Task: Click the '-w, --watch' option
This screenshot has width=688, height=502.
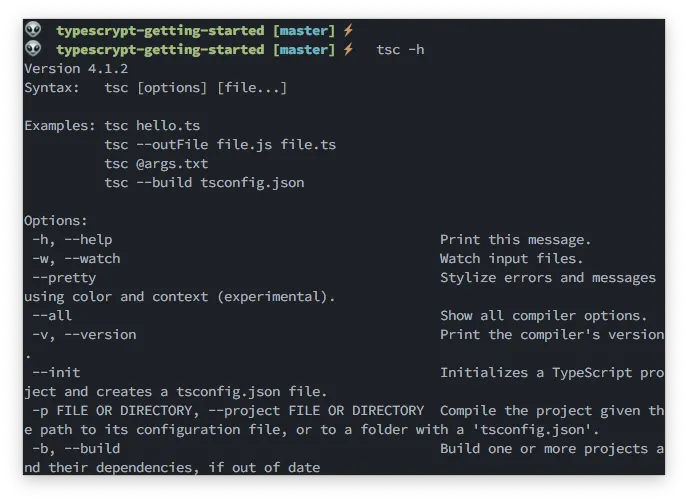Action: click(x=76, y=258)
